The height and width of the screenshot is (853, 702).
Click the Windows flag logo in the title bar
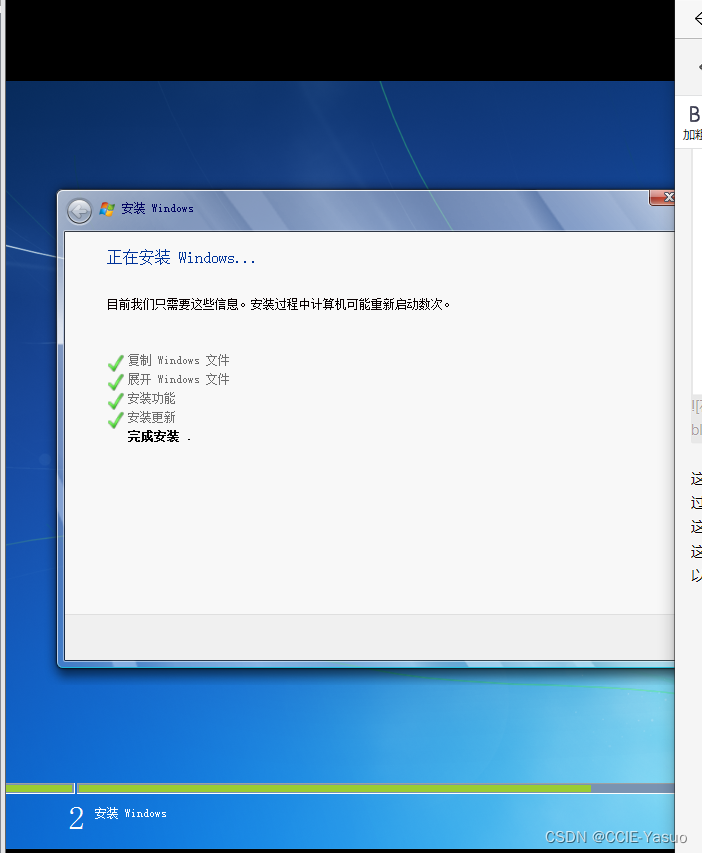(107, 209)
